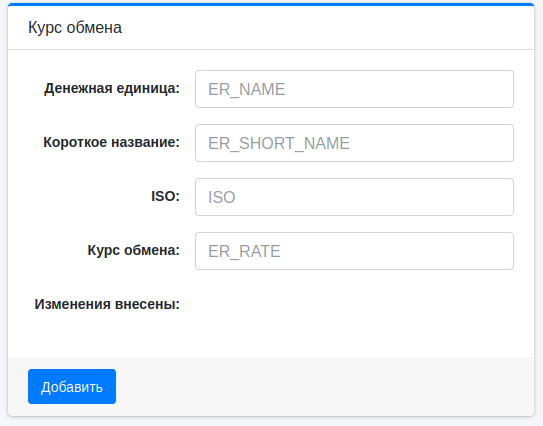The height and width of the screenshot is (426, 543).
Task: Click the blue top border of card
Action: pos(271,5)
